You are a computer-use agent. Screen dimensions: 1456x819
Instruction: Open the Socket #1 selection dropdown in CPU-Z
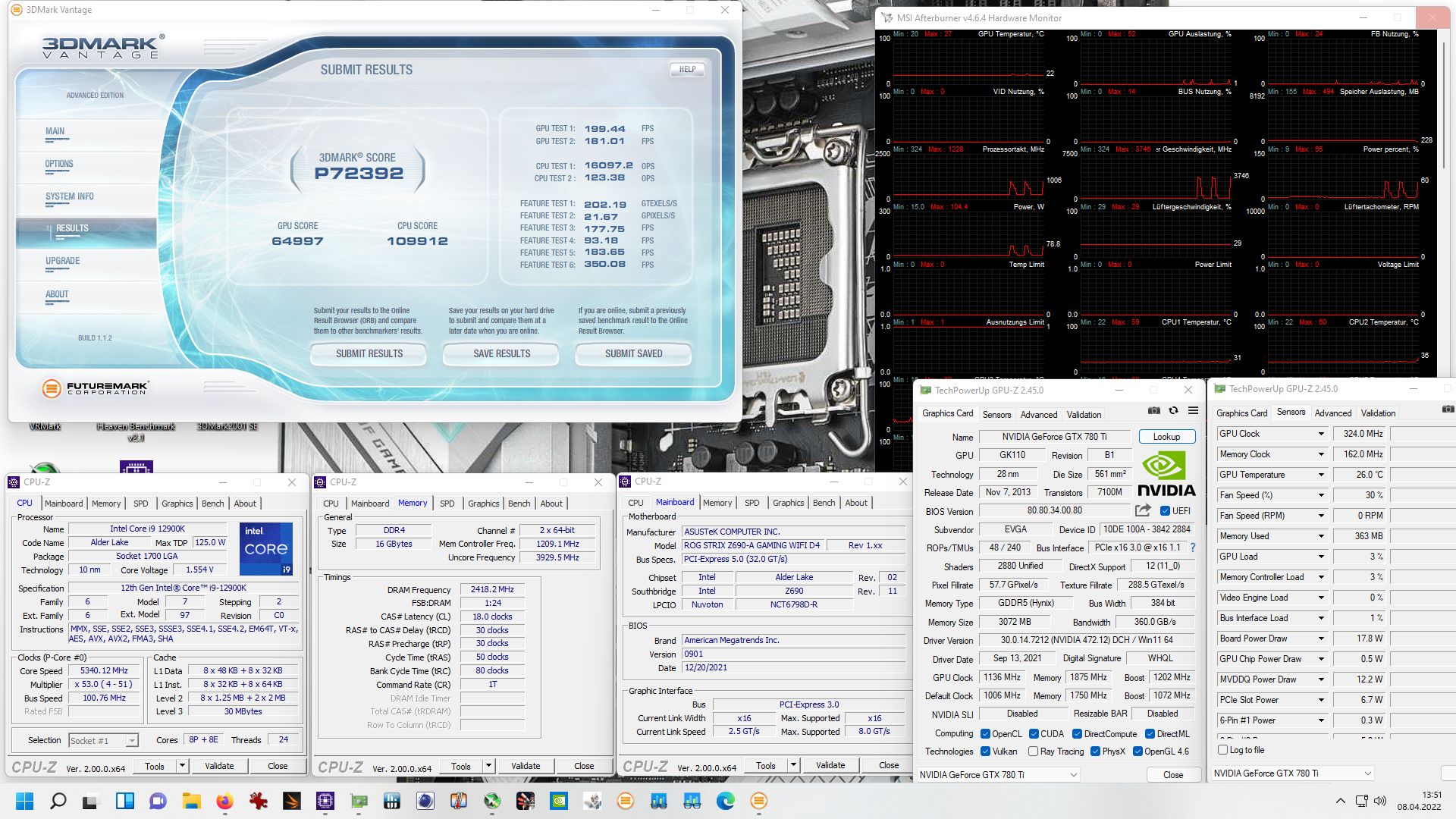tap(103, 740)
